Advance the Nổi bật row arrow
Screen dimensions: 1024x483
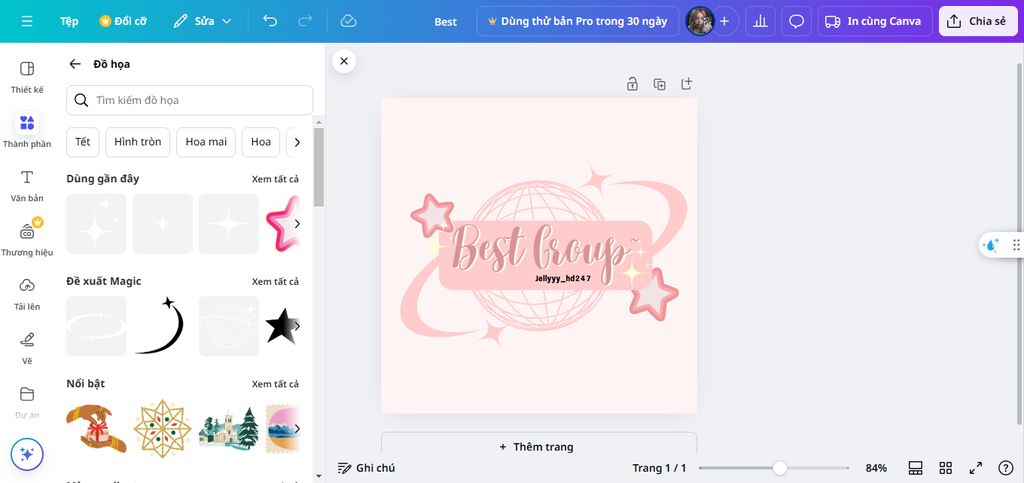click(297, 429)
